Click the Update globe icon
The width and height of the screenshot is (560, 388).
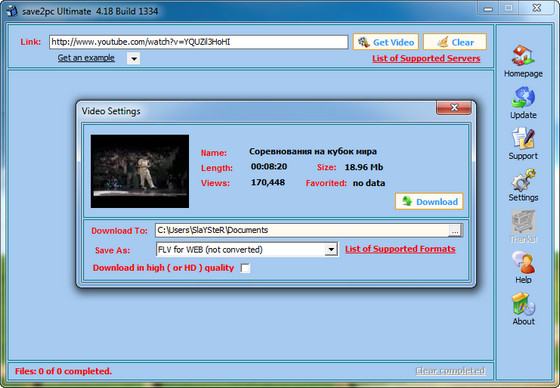click(523, 97)
